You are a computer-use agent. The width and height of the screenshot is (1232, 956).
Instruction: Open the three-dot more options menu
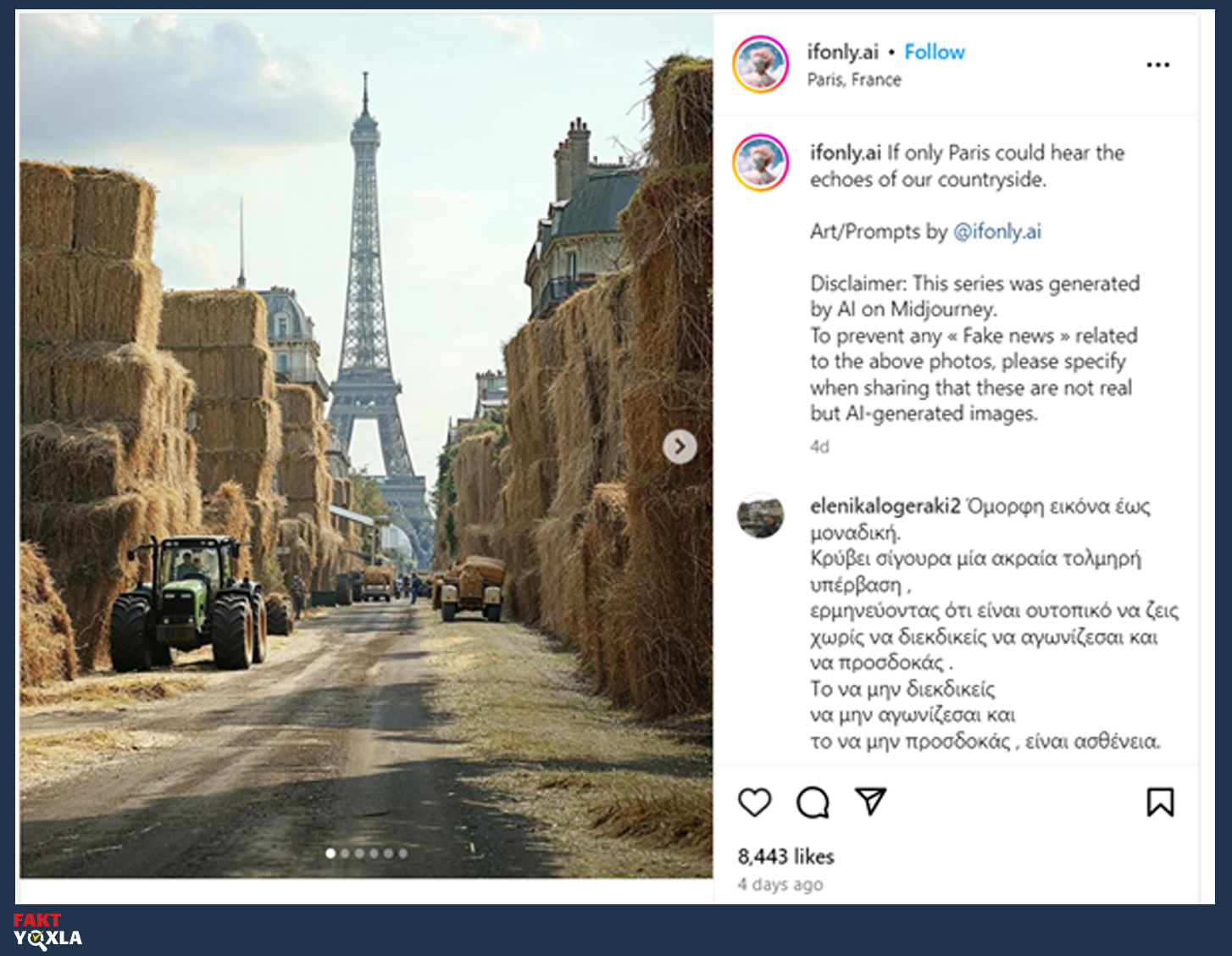click(1157, 65)
